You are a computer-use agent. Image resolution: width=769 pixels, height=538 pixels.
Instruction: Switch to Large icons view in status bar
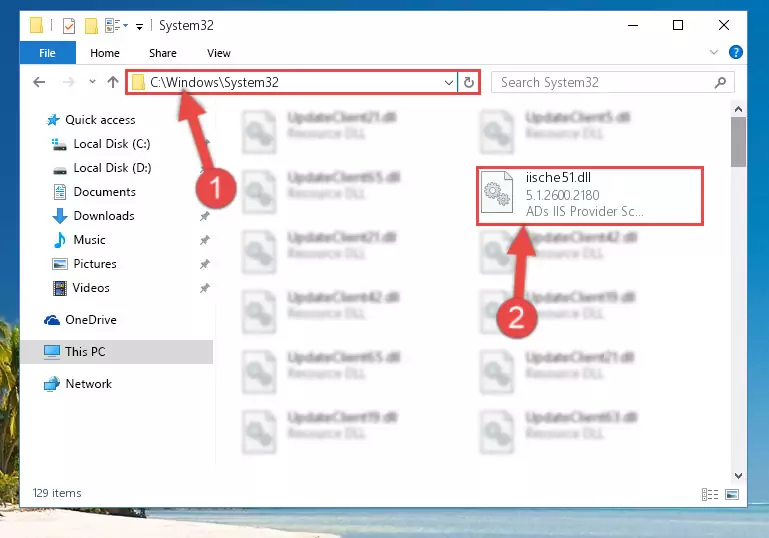tap(732, 494)
